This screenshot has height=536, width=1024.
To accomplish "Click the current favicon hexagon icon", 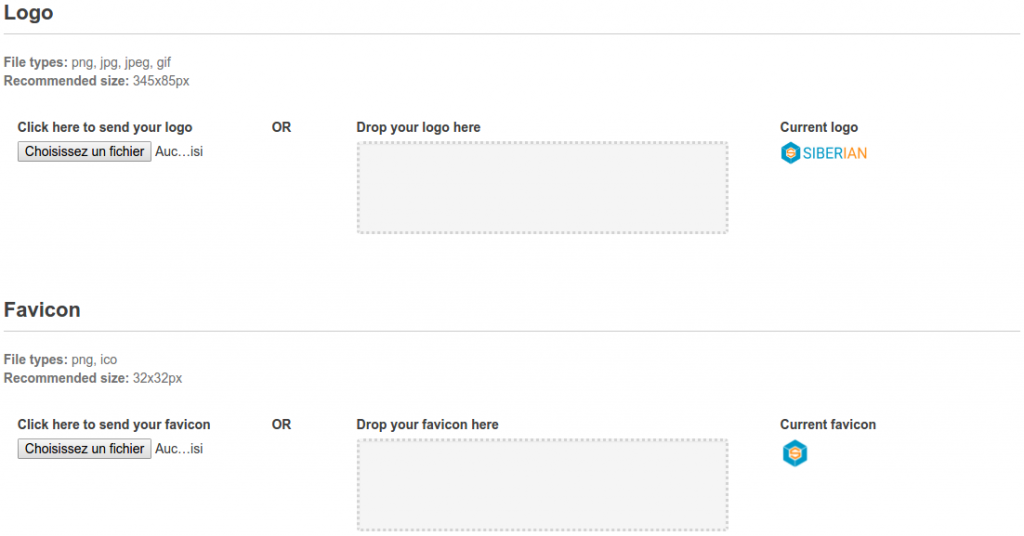I will click(795, 454).
